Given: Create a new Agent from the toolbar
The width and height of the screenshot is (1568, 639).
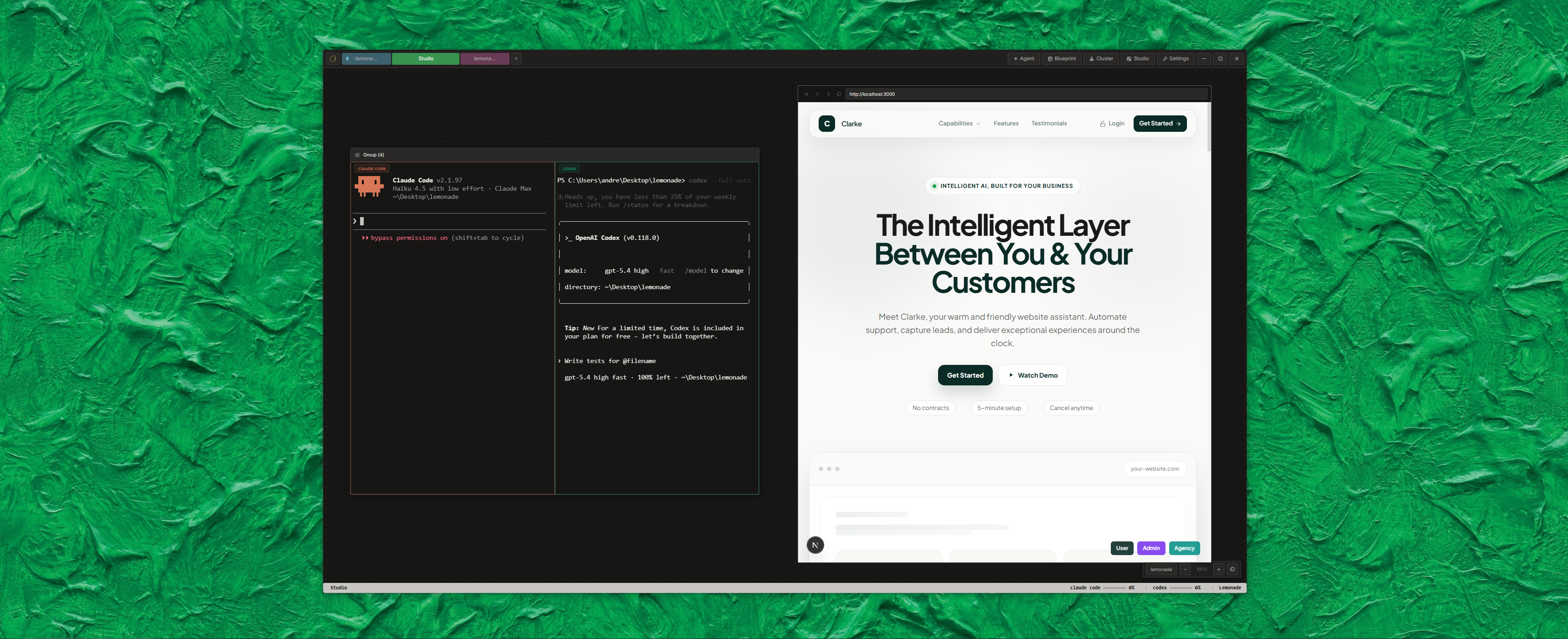Looking at the screenshot, I should tap(1023, 58).
